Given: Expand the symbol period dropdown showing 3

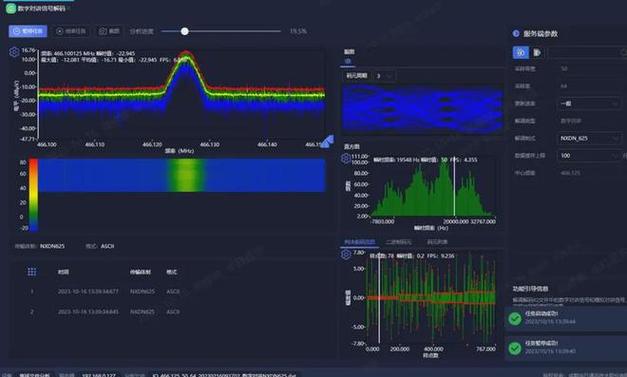Looking at the screenshot, I should pyautogui.click(x=383, y=76).
